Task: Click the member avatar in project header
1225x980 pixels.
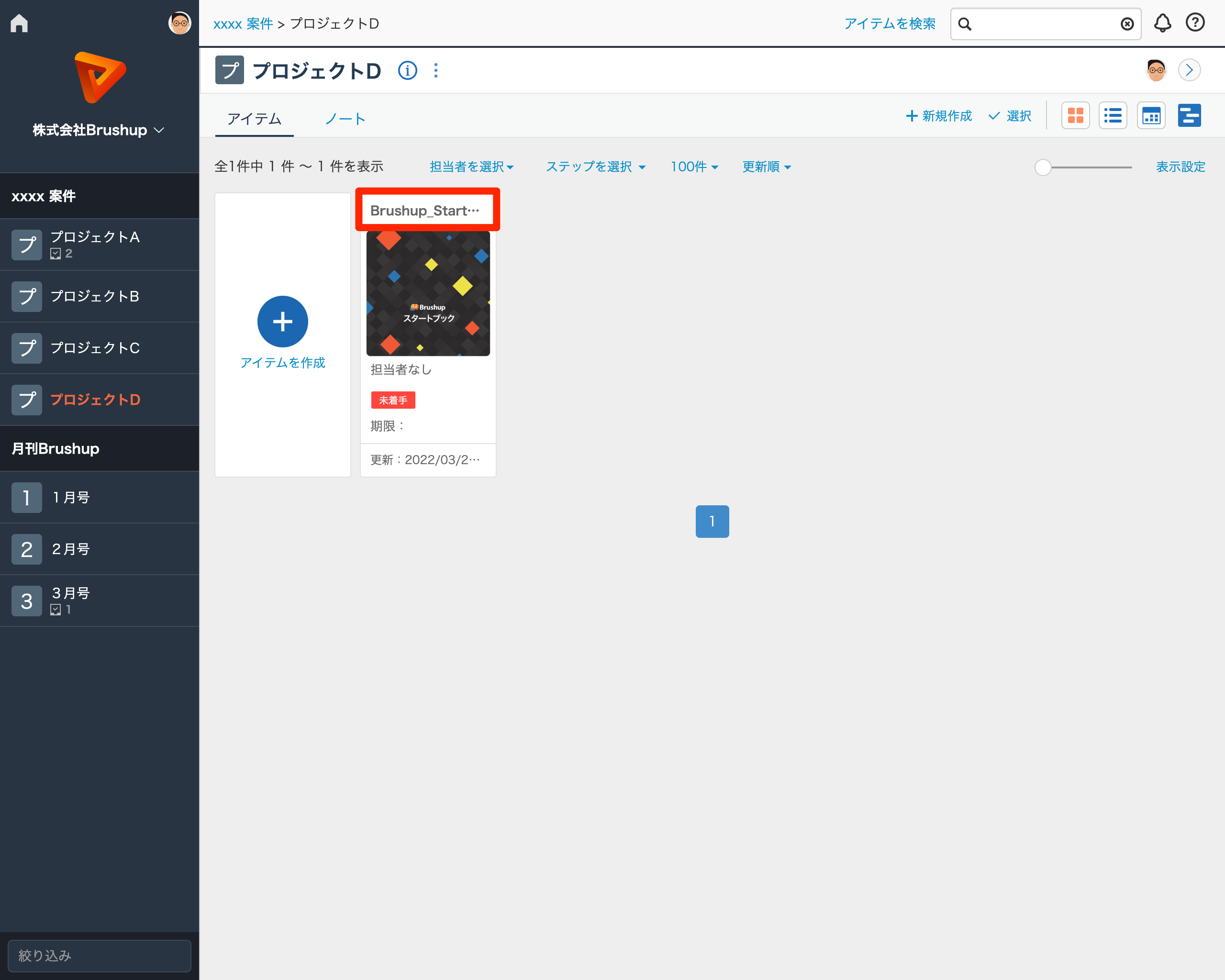Action: tap(1156, 70)
